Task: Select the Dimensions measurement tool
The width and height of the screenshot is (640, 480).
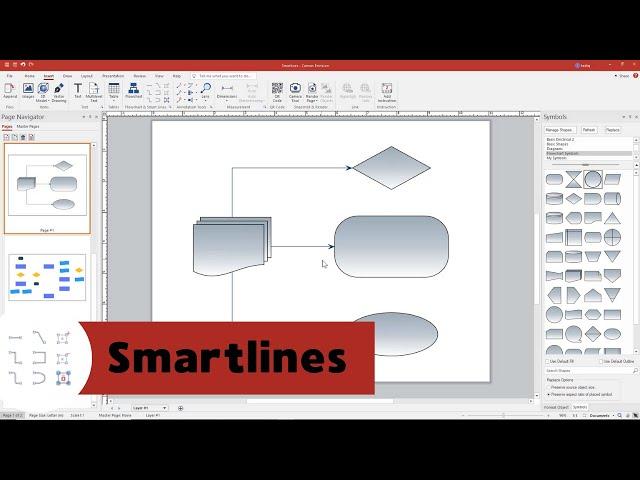Action: pyautogui.click(x=227, y=92)
